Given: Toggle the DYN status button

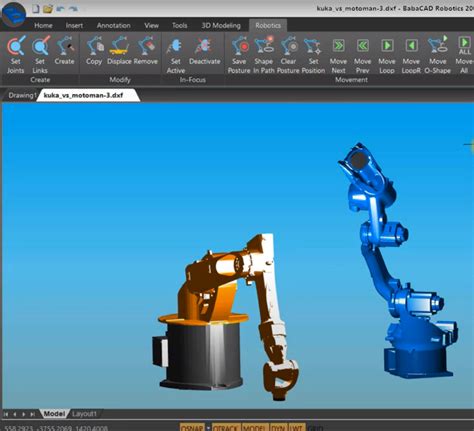Looking at the screenshot, I should point(278,427).
